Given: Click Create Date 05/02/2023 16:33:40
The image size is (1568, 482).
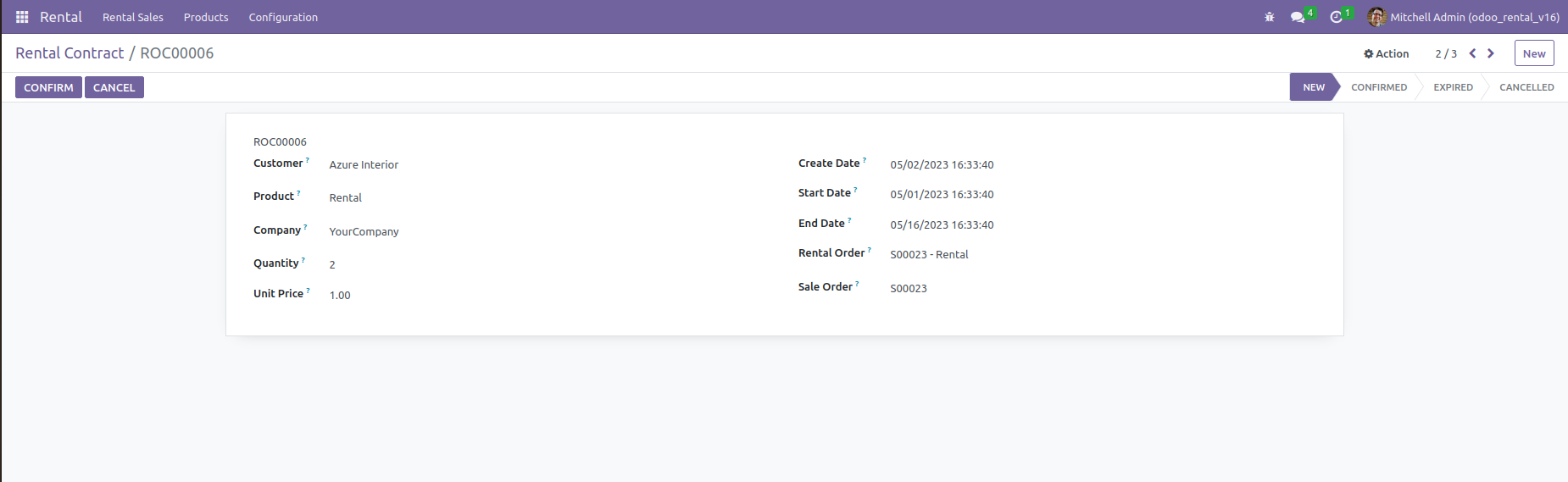Looking at the screenshot, I should 942,165.
